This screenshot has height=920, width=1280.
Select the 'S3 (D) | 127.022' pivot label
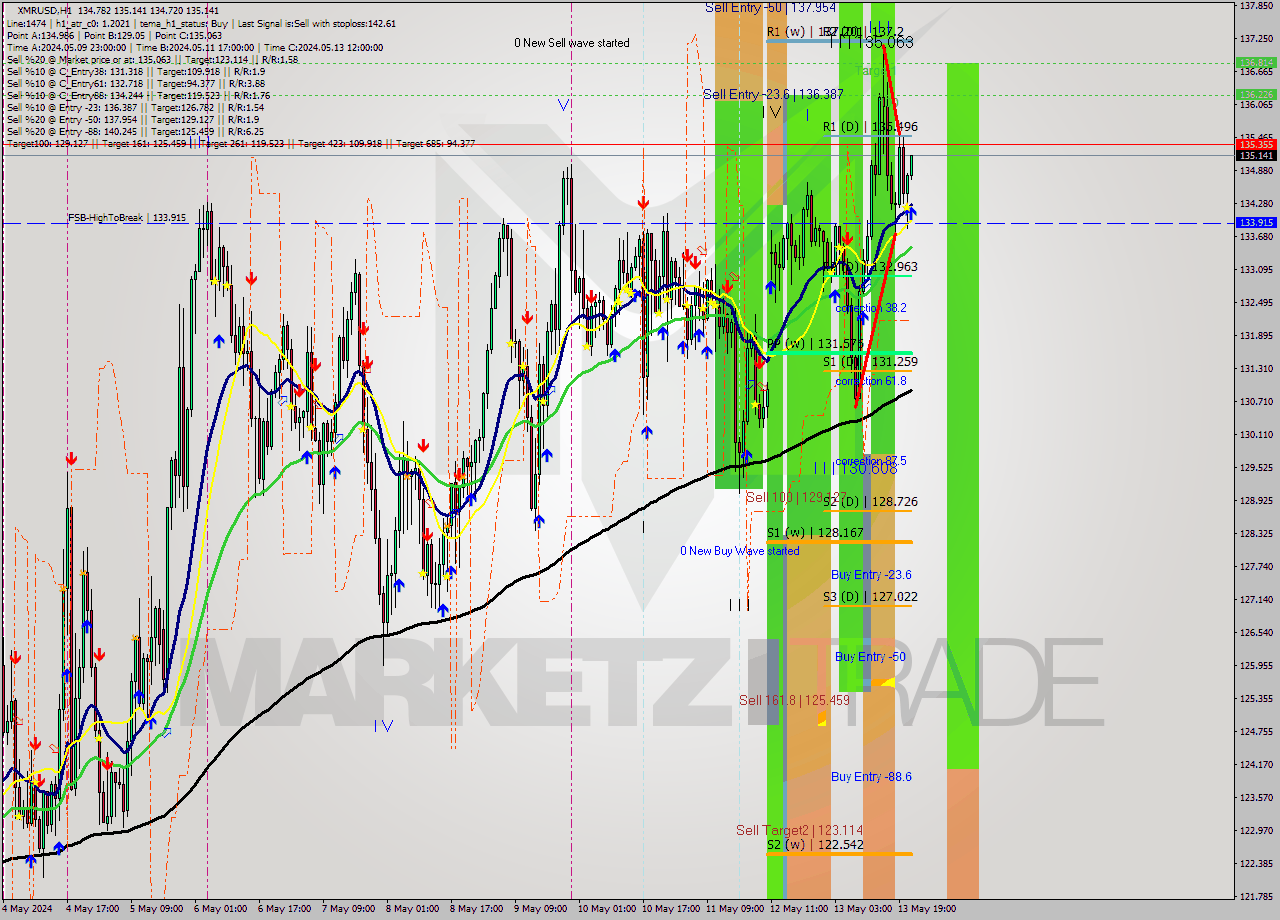870,597
